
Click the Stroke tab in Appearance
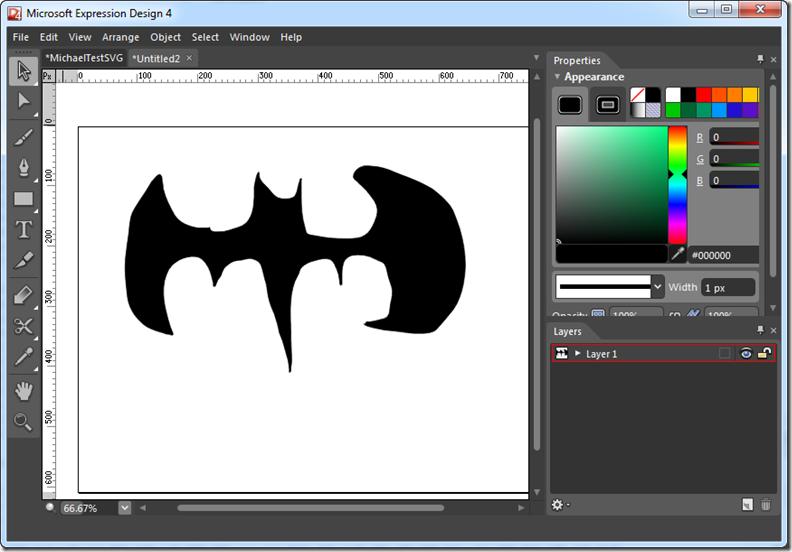point(608,105)
